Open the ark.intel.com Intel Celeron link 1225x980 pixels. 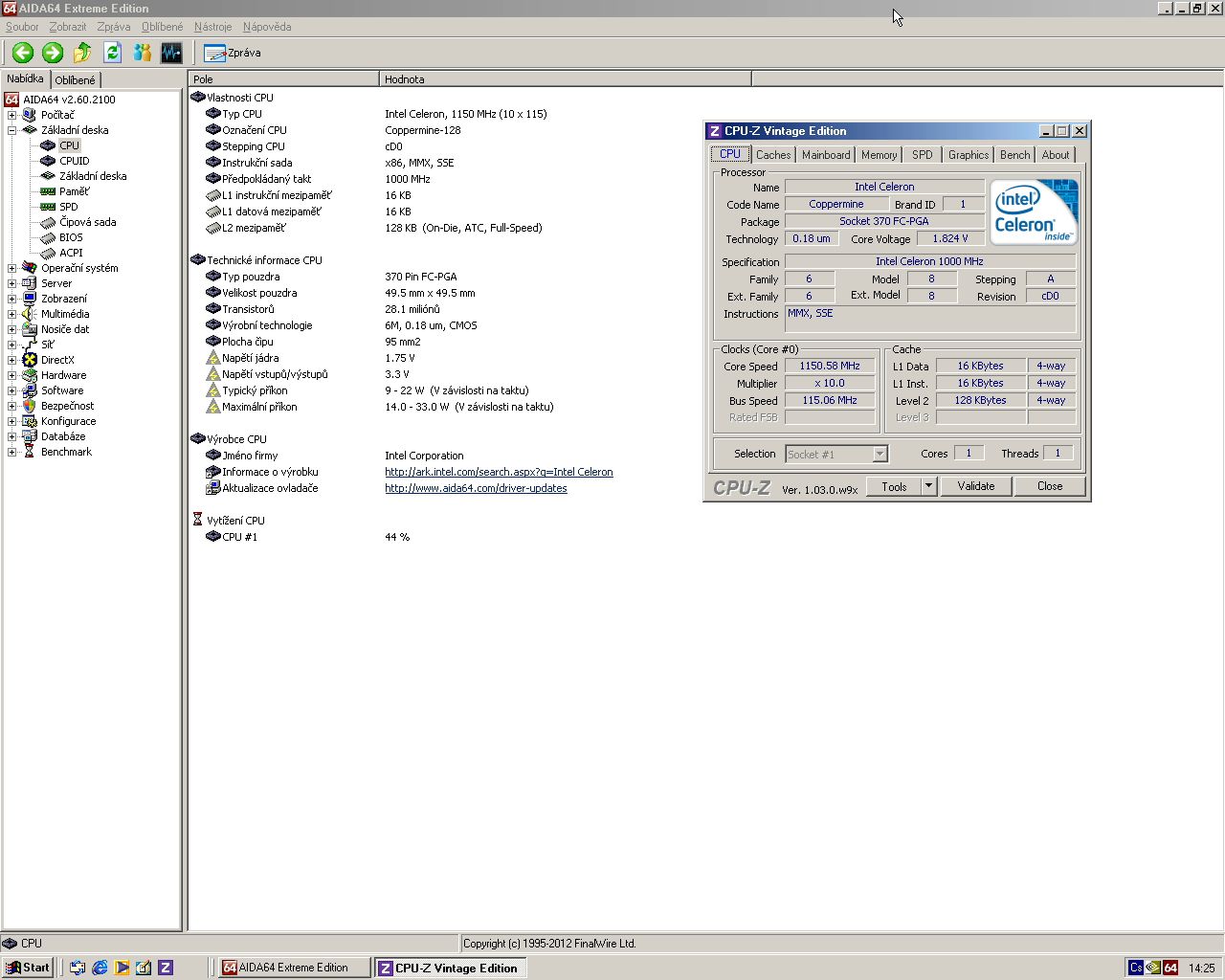coord(499,472)
